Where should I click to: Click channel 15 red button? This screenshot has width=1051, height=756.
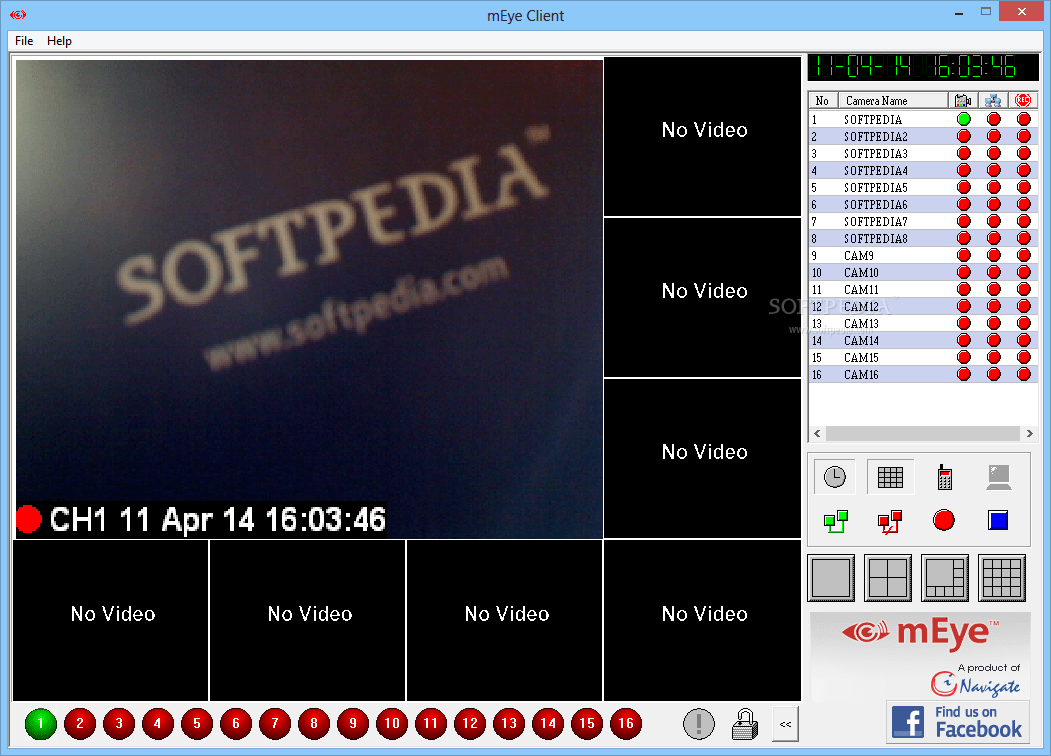pyautogui.click(x=586, y=724)
